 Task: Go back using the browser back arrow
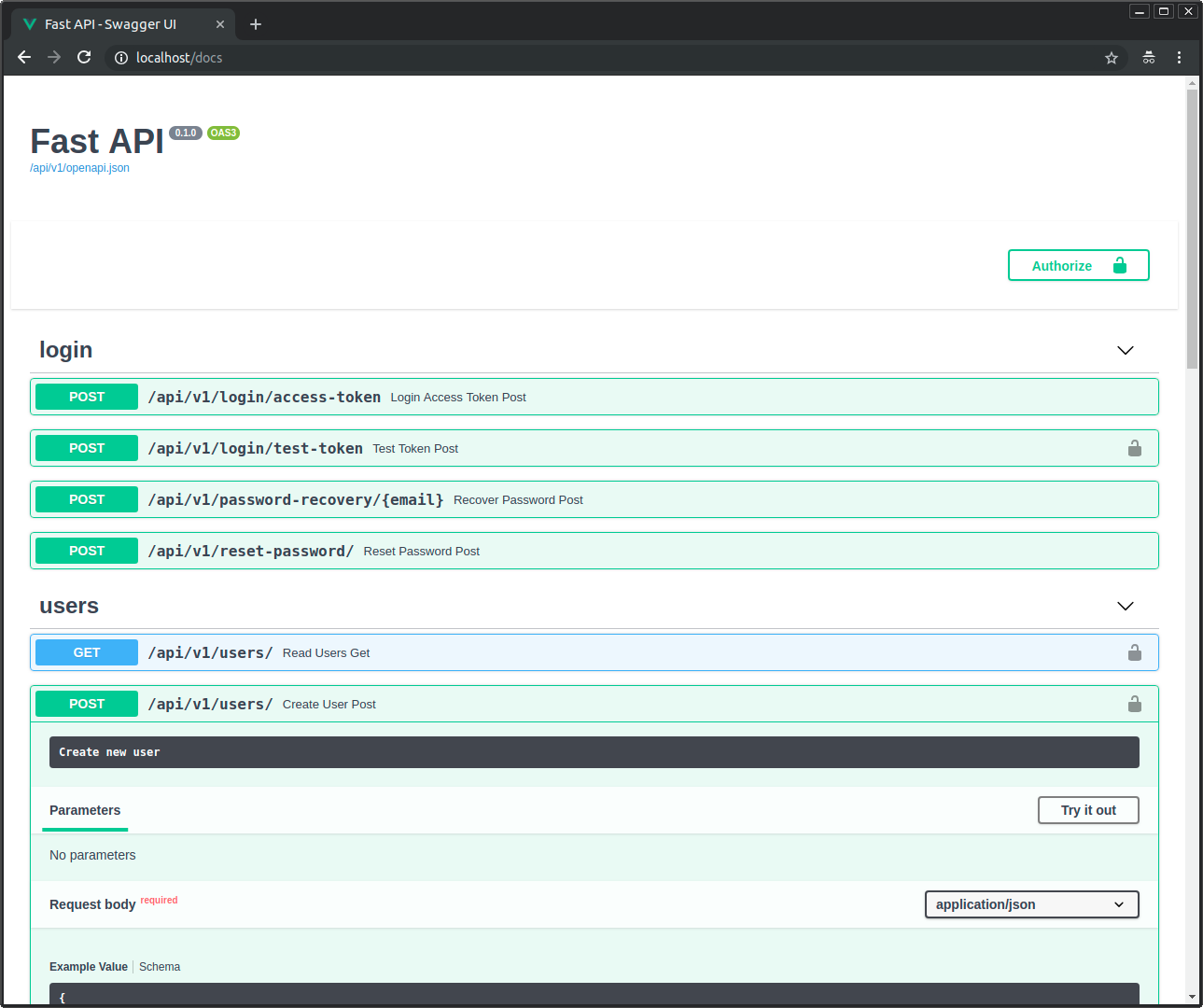tap(23, 57)
